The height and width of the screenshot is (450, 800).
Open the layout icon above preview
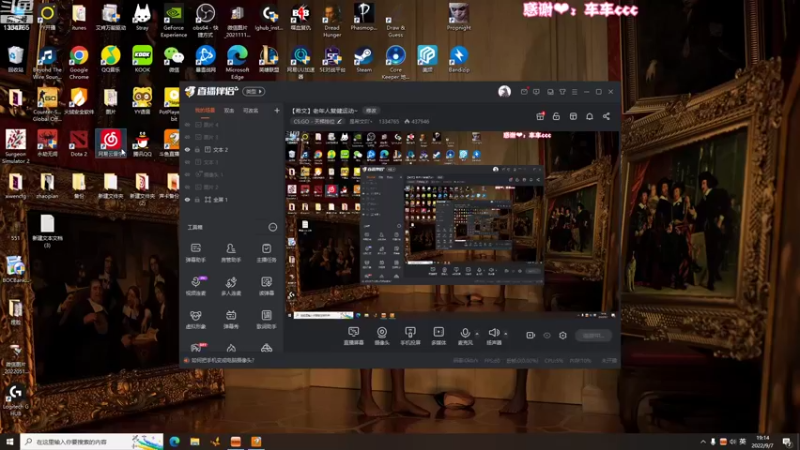pos(573,116)
